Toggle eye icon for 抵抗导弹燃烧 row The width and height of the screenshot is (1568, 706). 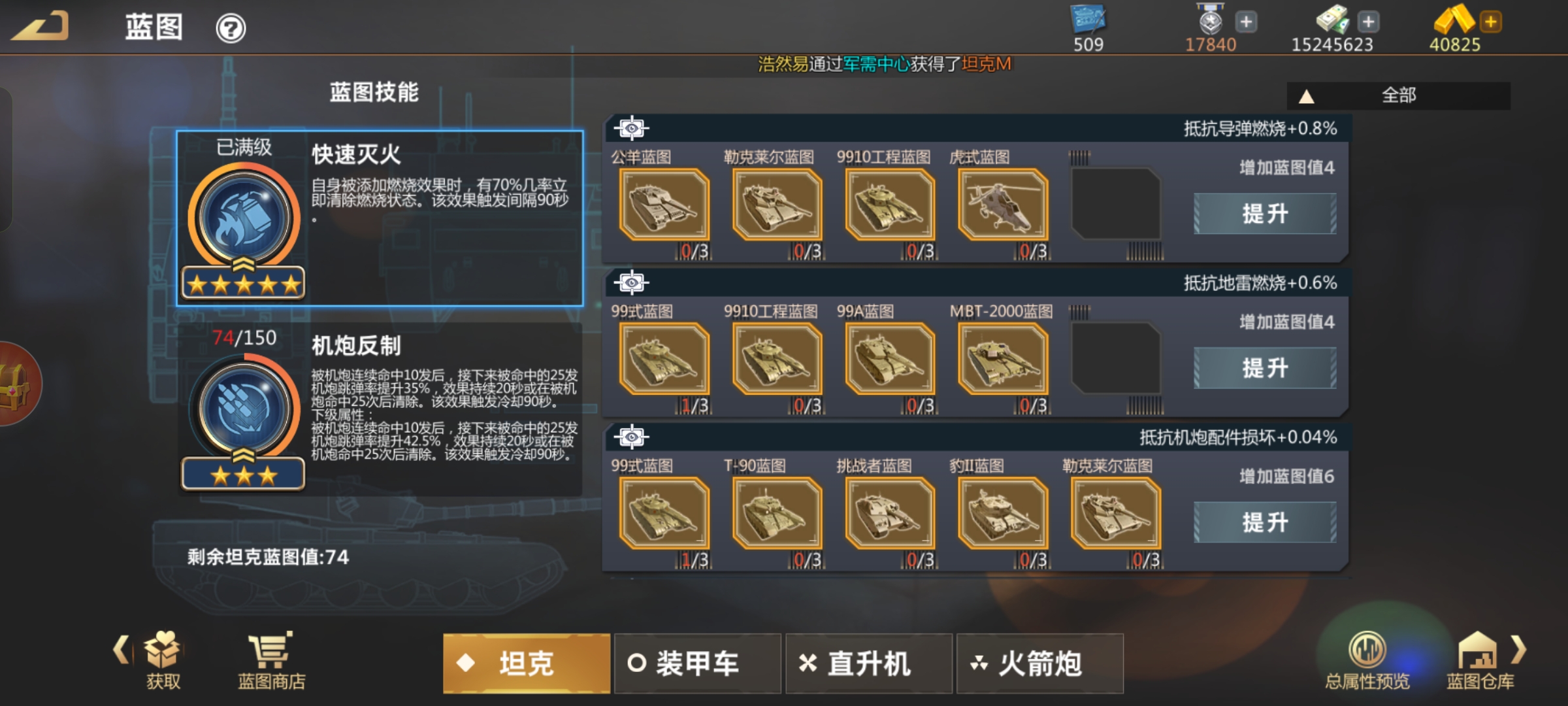[x=631, y=128]
